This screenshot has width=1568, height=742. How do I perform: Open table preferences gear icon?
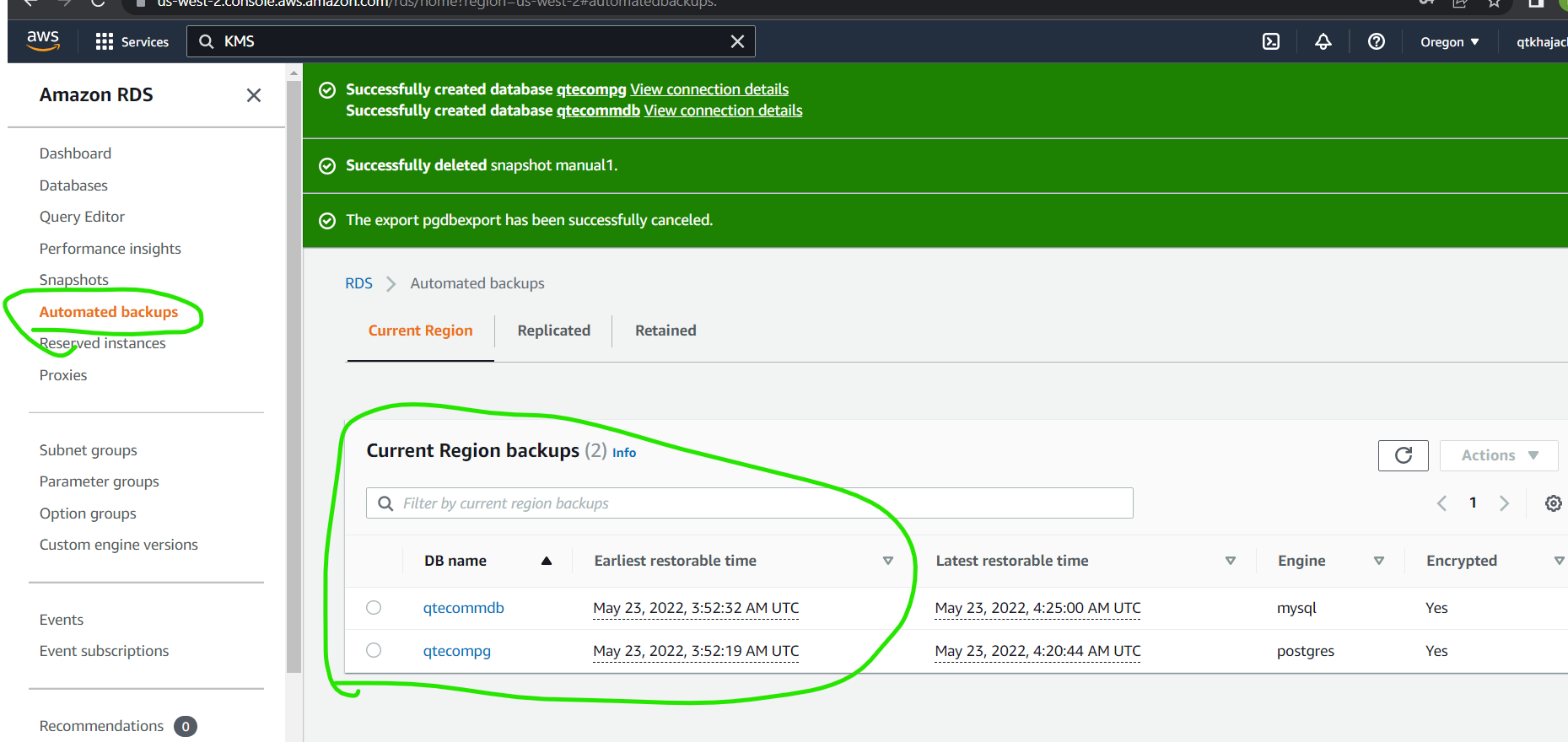coord(1553,503)
